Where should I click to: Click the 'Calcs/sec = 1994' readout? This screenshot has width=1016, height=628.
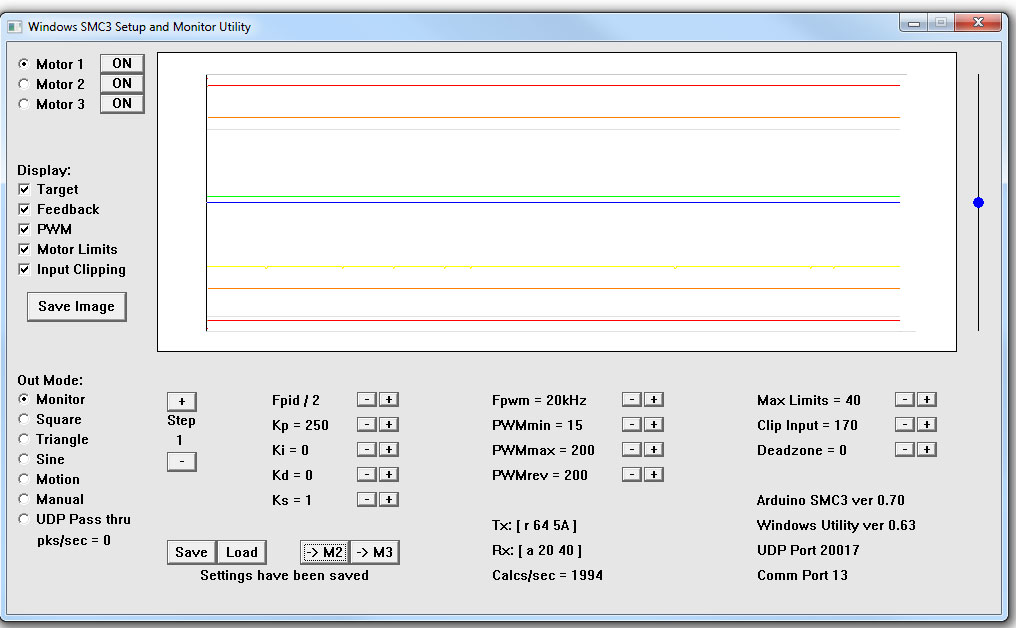coord(548,576)
